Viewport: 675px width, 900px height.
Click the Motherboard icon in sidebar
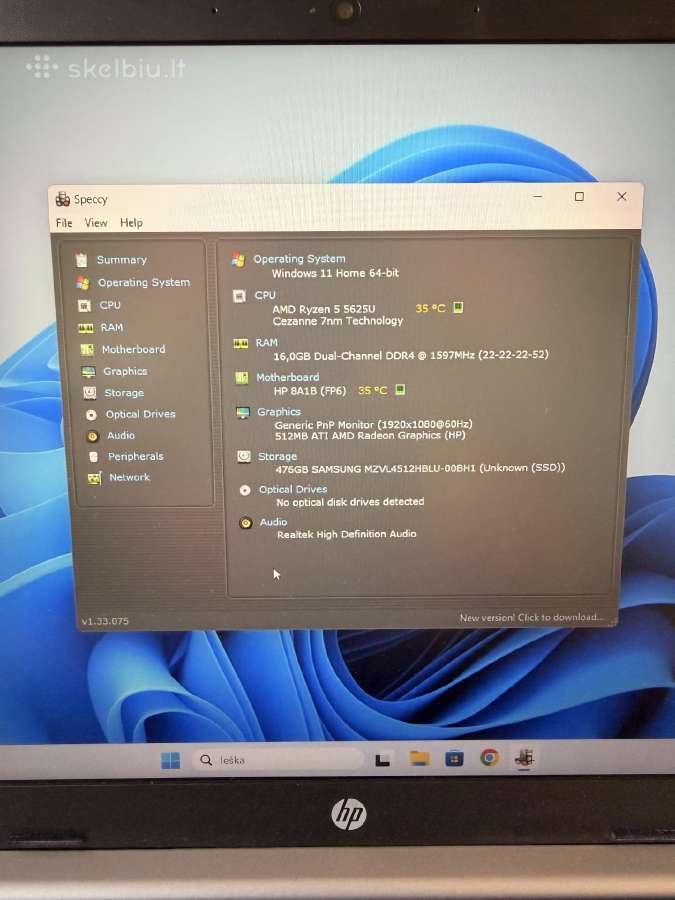coord(87,350)
